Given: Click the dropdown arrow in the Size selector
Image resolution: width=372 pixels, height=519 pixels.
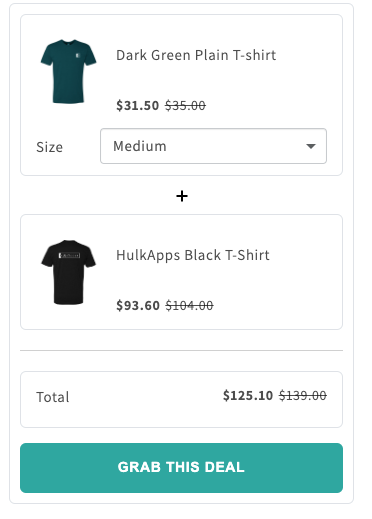Looking at the screenshot, I should pos(311,146).
